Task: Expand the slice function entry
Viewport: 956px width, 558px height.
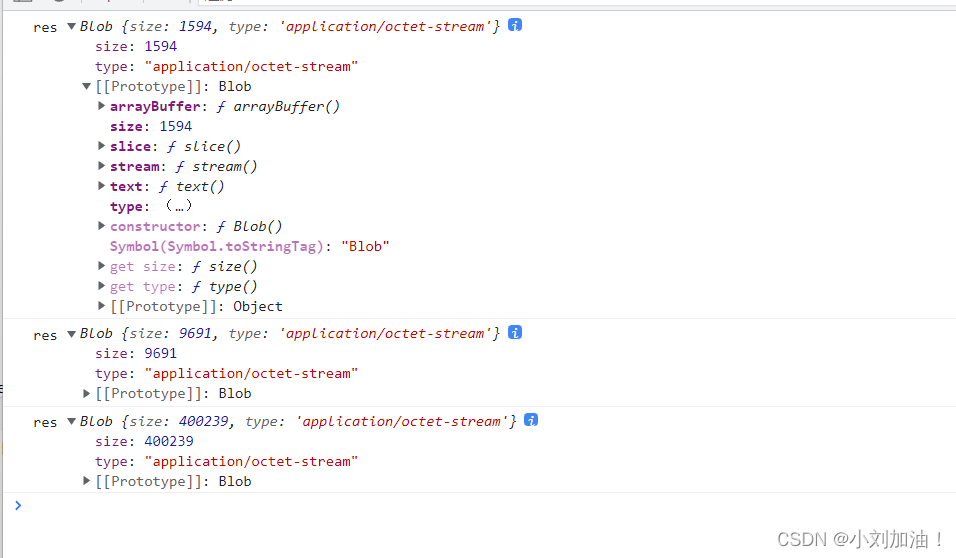Action: (102, 146)
